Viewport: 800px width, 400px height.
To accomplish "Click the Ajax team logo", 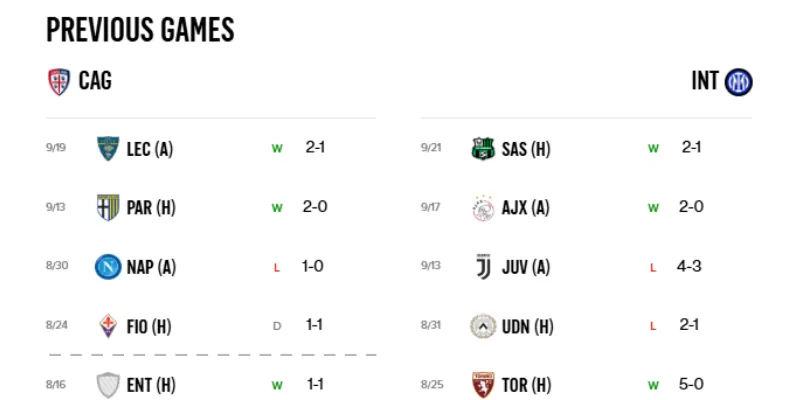I will tap(483, 208).
